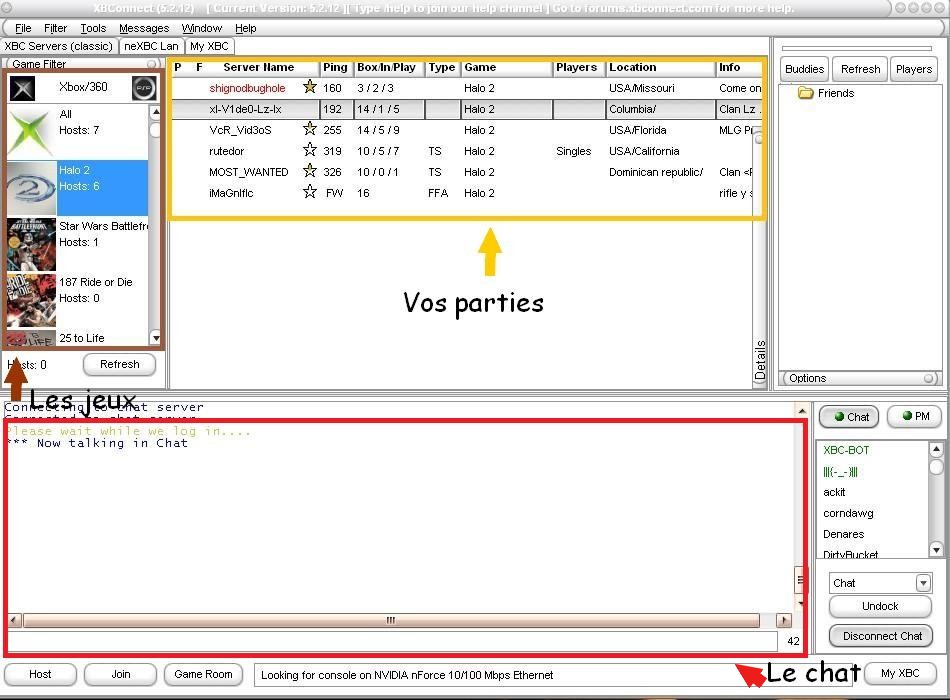Select the Xbox 360 console icon
The image size is (950, 700).
pos(144,88)
